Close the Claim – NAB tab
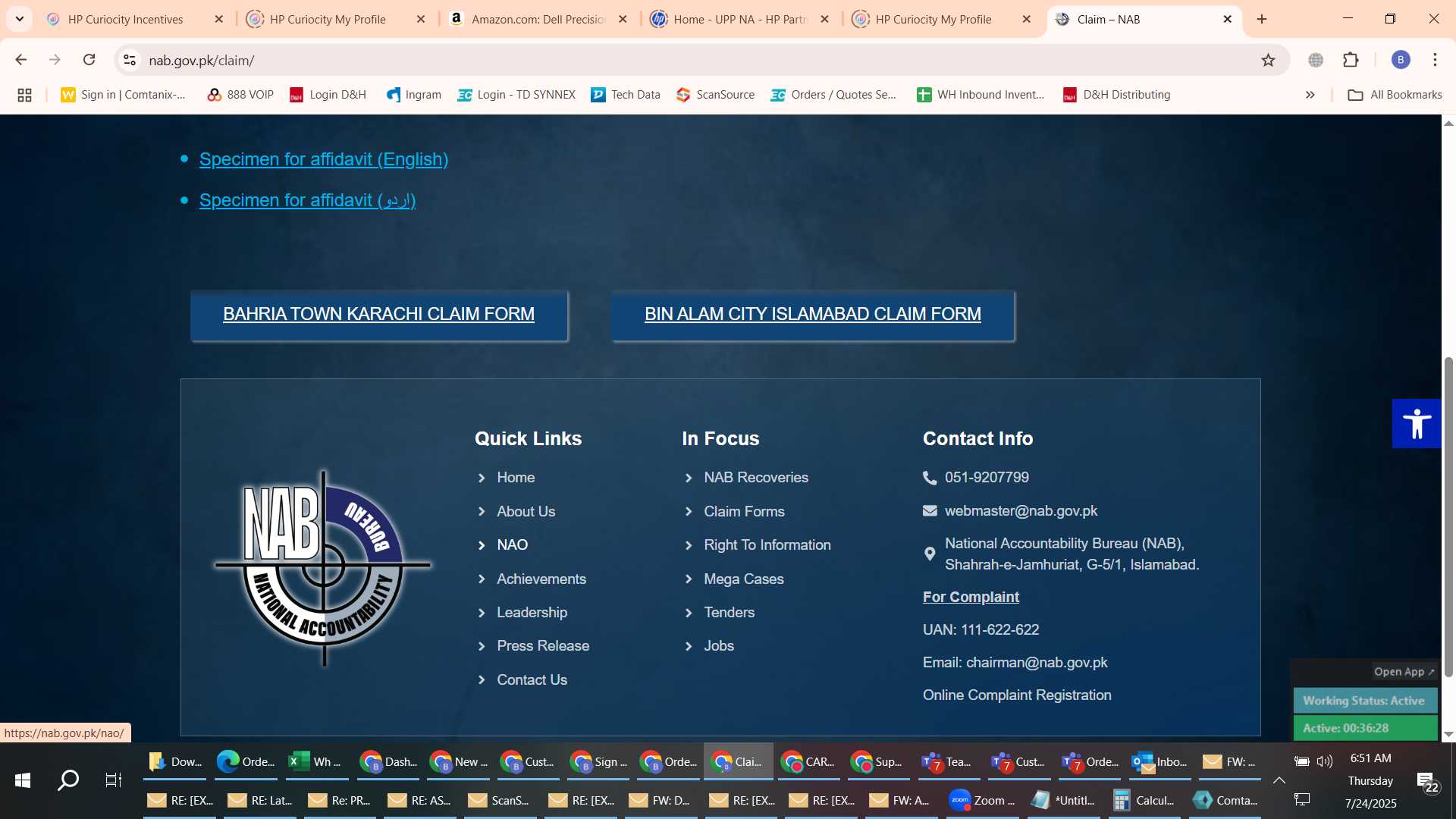The image size is (1456, 819). point(1227,19)
